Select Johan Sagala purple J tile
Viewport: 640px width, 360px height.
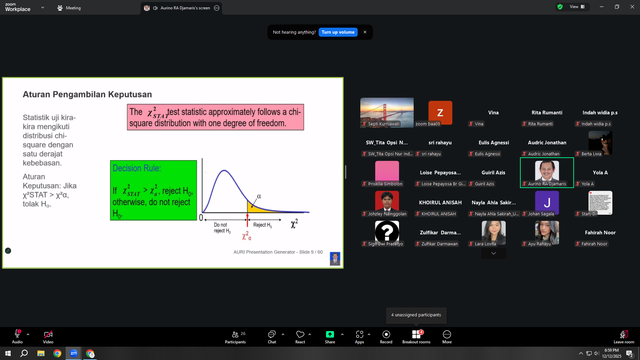(547, 203)
